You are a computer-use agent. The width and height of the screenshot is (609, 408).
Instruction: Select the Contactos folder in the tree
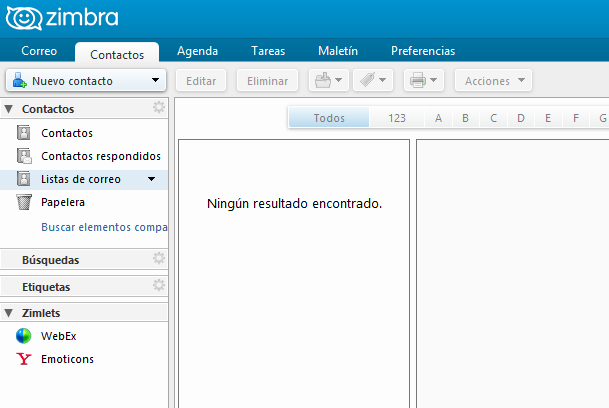(x=84, y=133)
